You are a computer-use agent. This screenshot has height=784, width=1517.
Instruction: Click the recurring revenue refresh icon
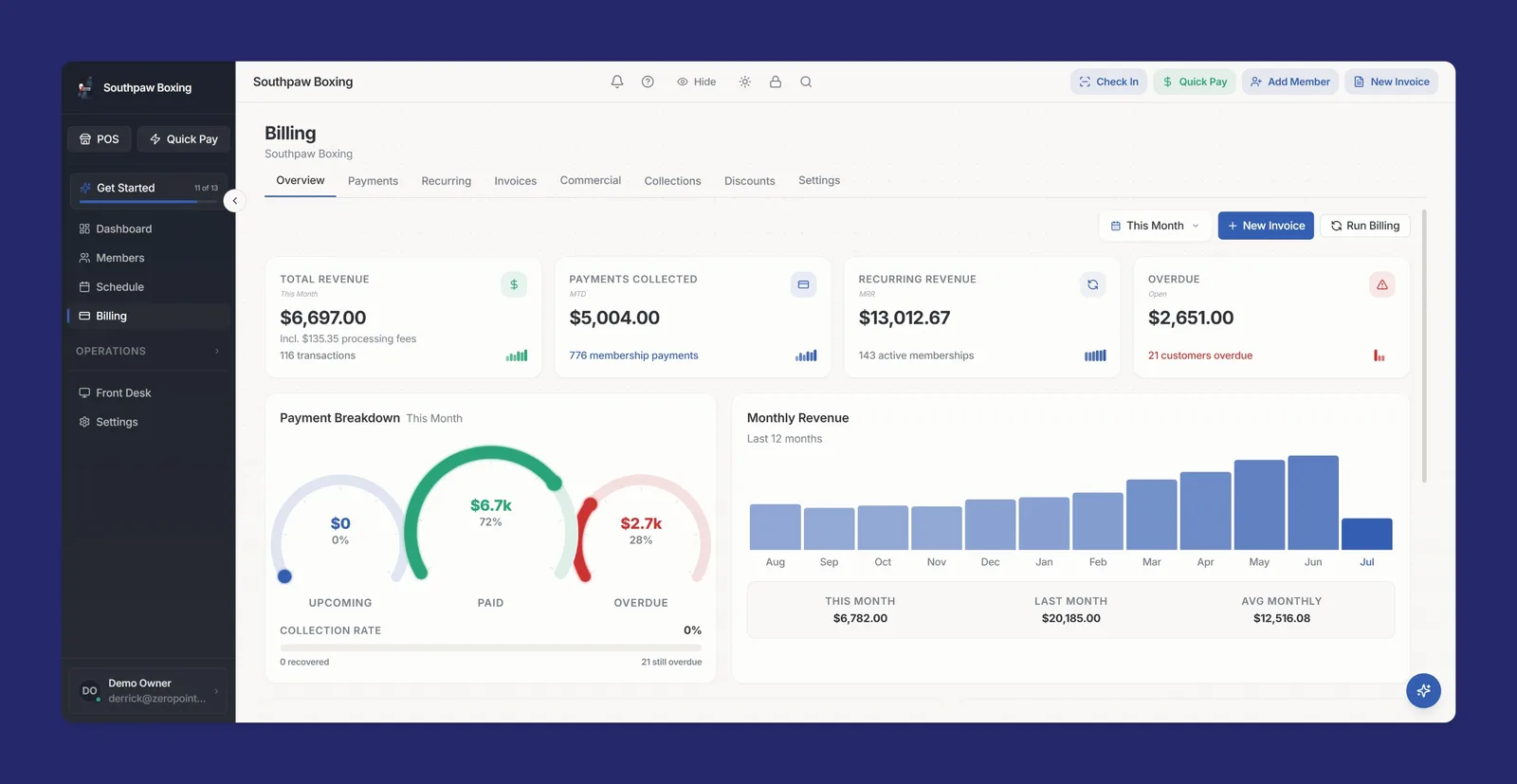tap(1092, 284)
